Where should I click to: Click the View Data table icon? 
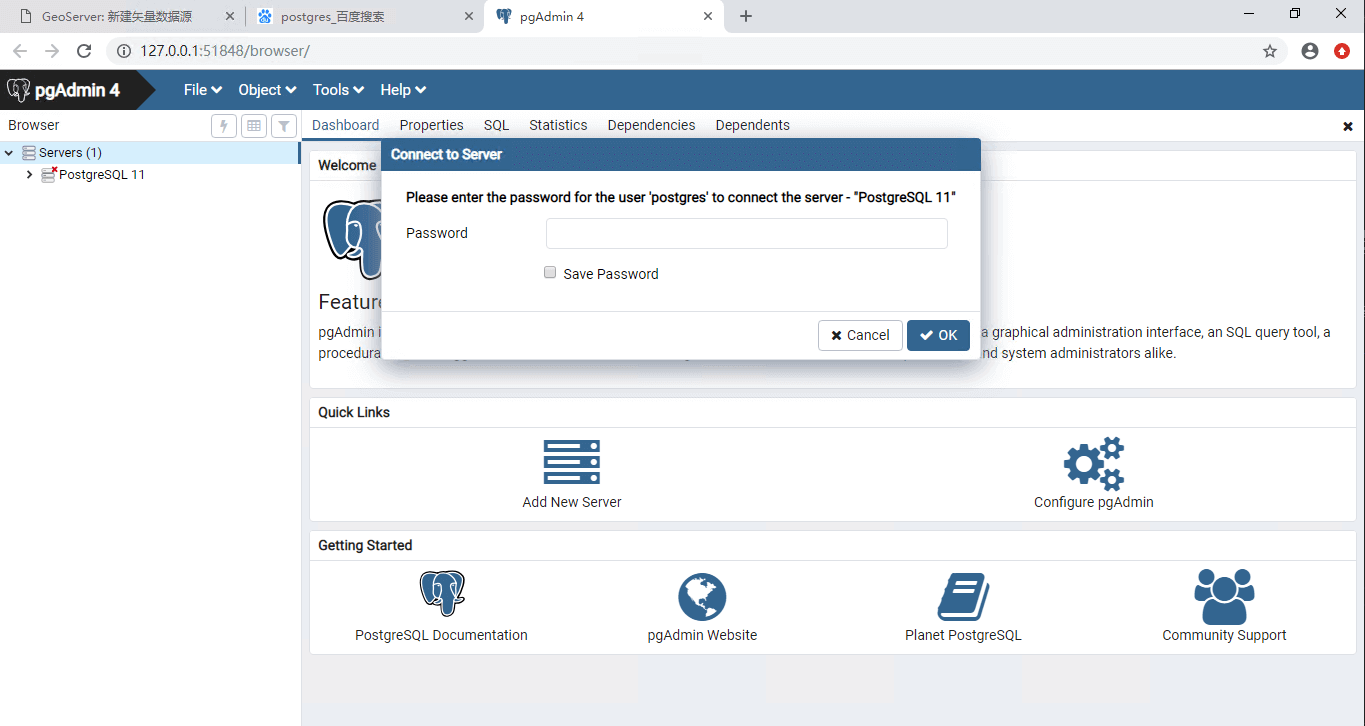[x=254, y=126]
